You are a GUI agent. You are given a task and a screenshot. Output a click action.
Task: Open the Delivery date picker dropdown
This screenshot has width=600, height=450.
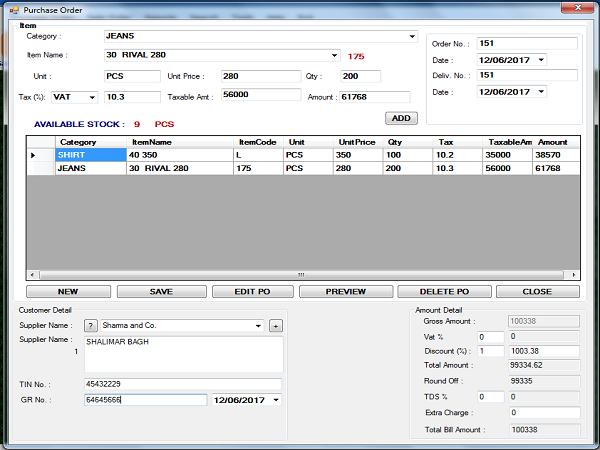click(x=541, y=91)
